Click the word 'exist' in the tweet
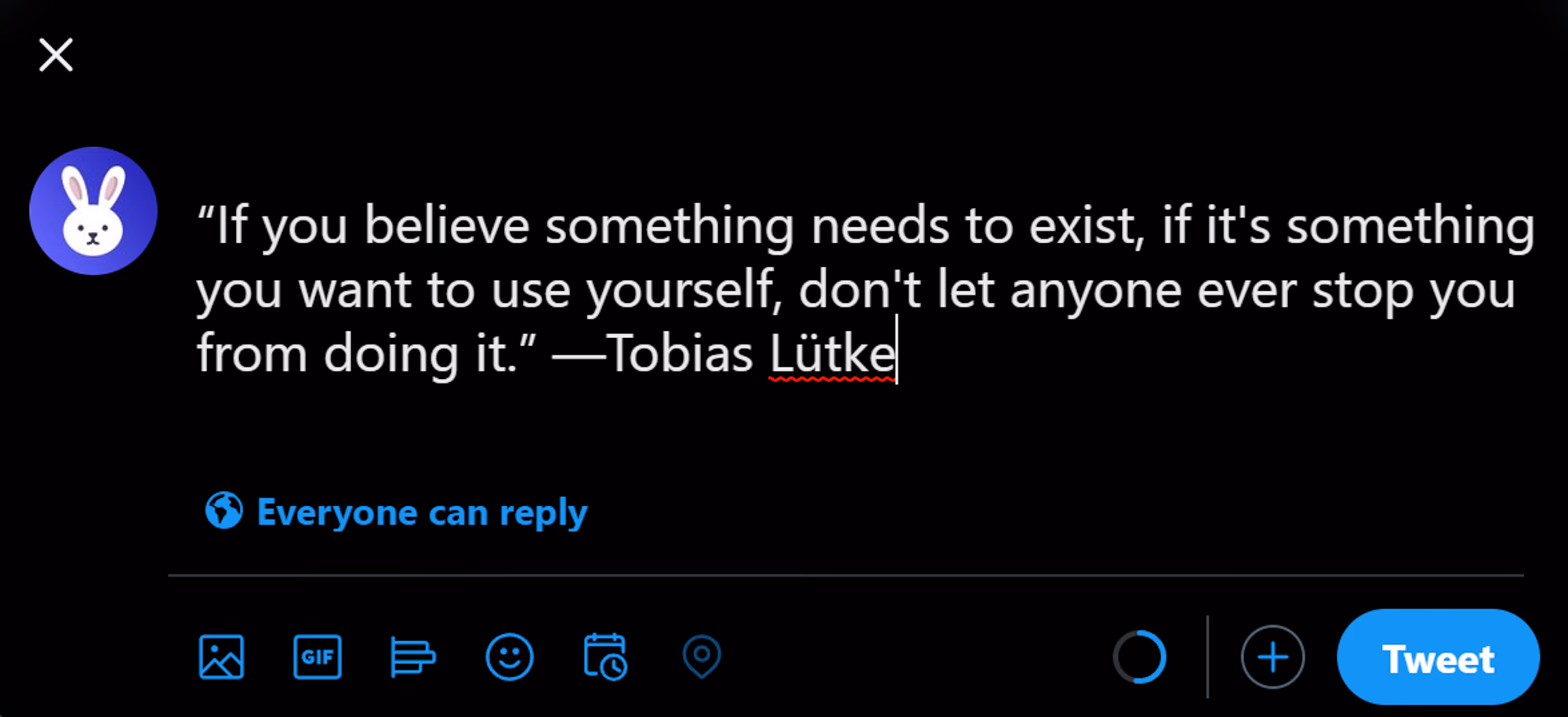The image size is (1568, 717). (x=1082, y=227)
